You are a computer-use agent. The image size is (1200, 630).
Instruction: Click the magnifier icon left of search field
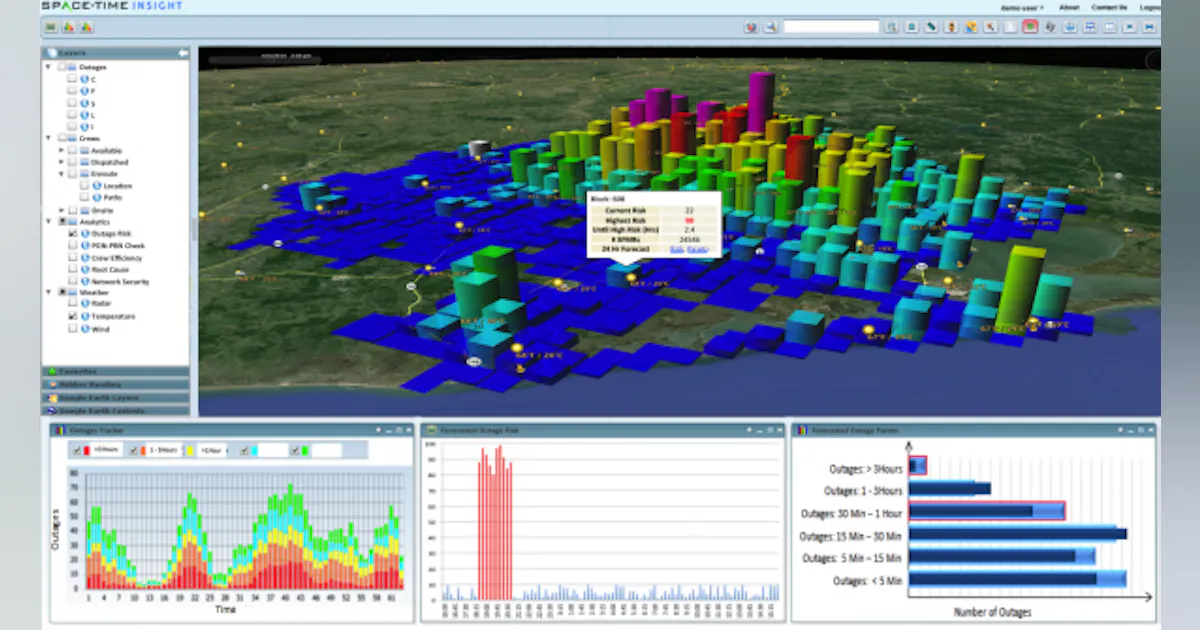771,27
